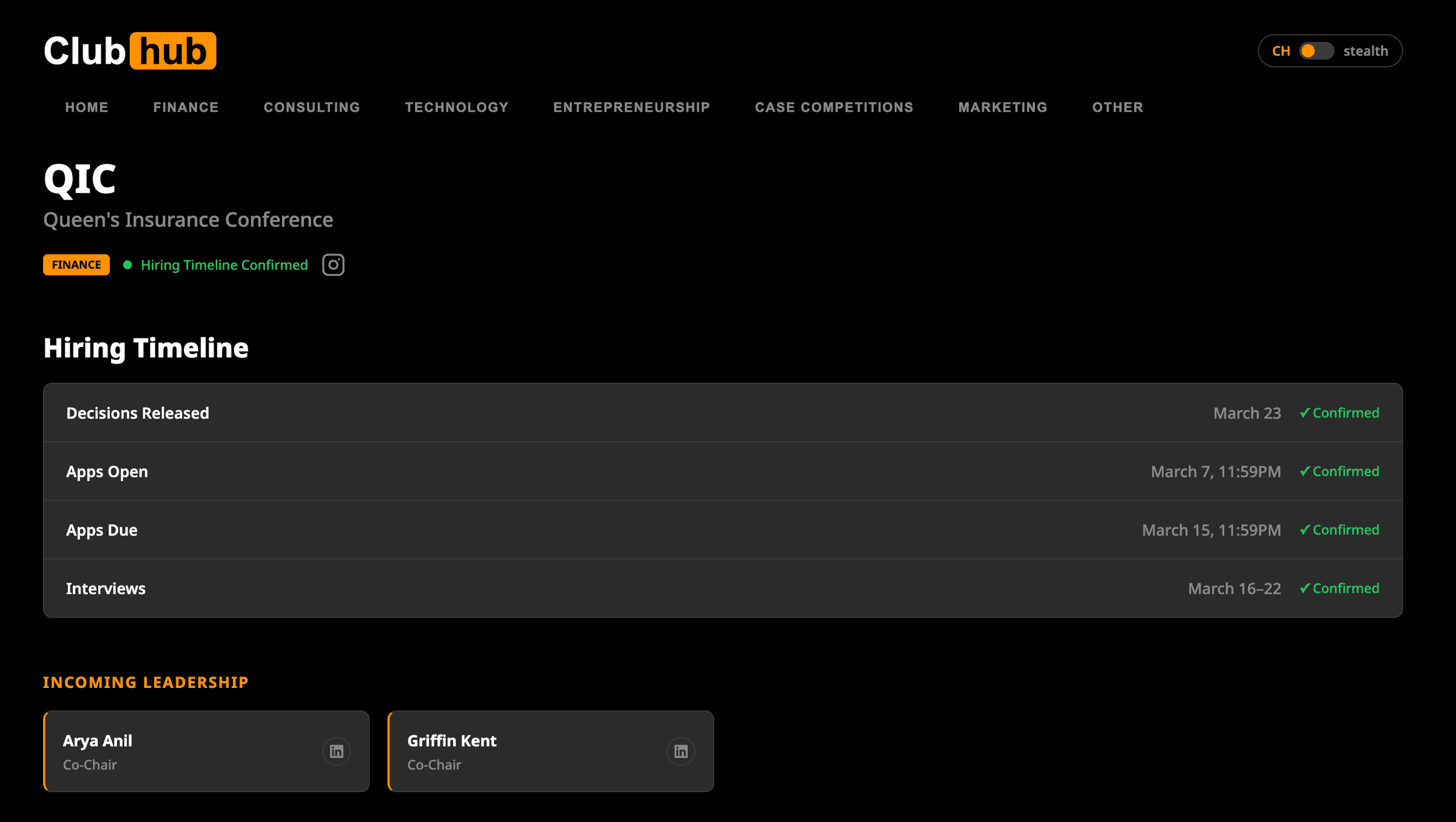This screenshot has width=1456, height=822.
Task: Click the green Hiring Timeline Confirmed status dot
Action: click(x=128, y=264)
